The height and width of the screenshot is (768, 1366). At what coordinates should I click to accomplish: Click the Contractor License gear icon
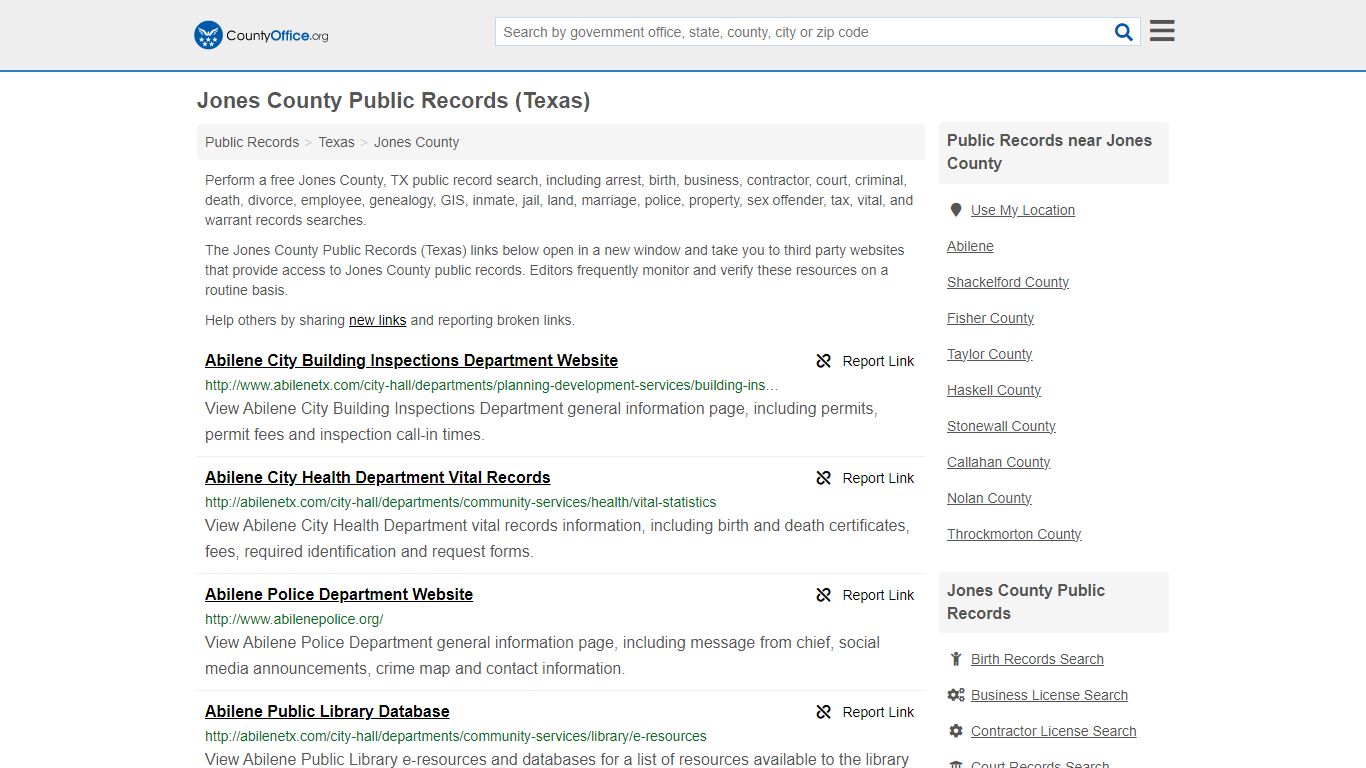956,731
